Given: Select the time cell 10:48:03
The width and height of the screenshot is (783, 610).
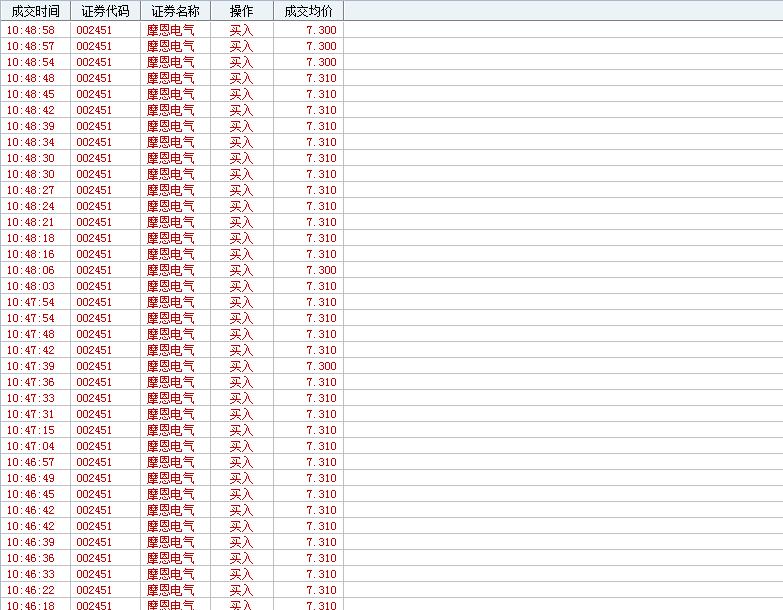Looking at the screenshot, I should pos(30,286).
